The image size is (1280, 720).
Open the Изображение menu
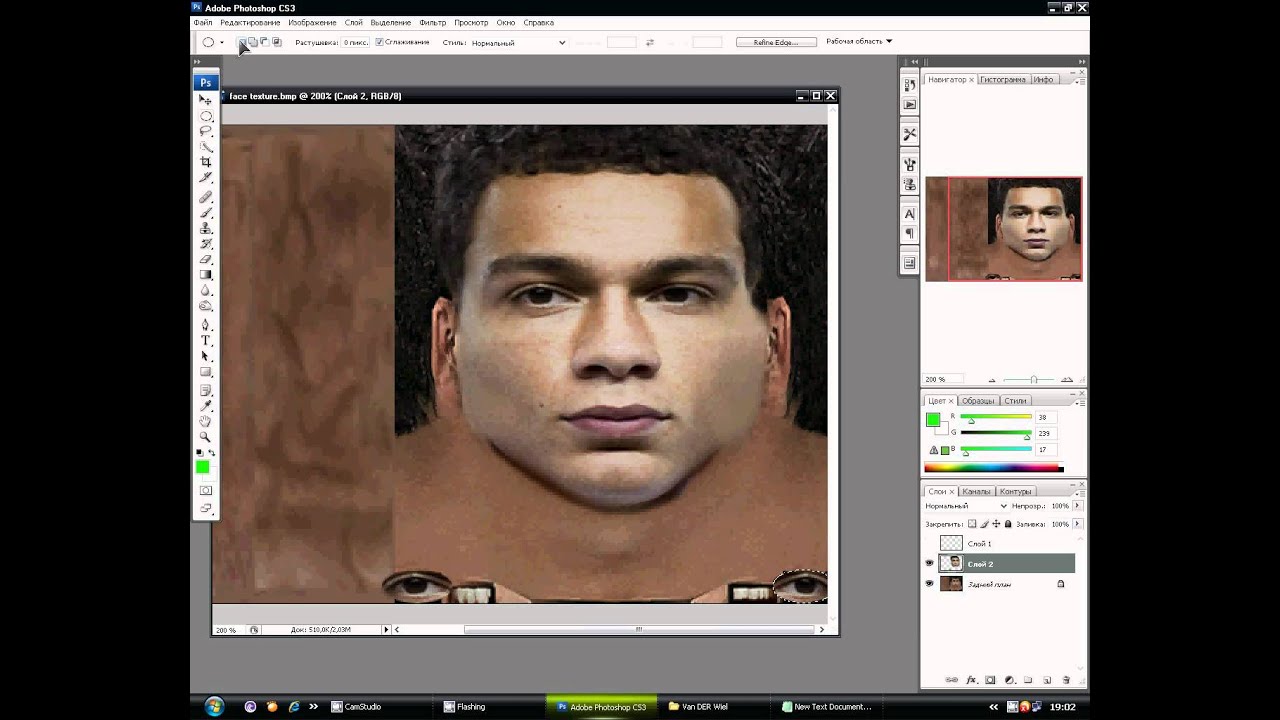[x=312, y=22]
